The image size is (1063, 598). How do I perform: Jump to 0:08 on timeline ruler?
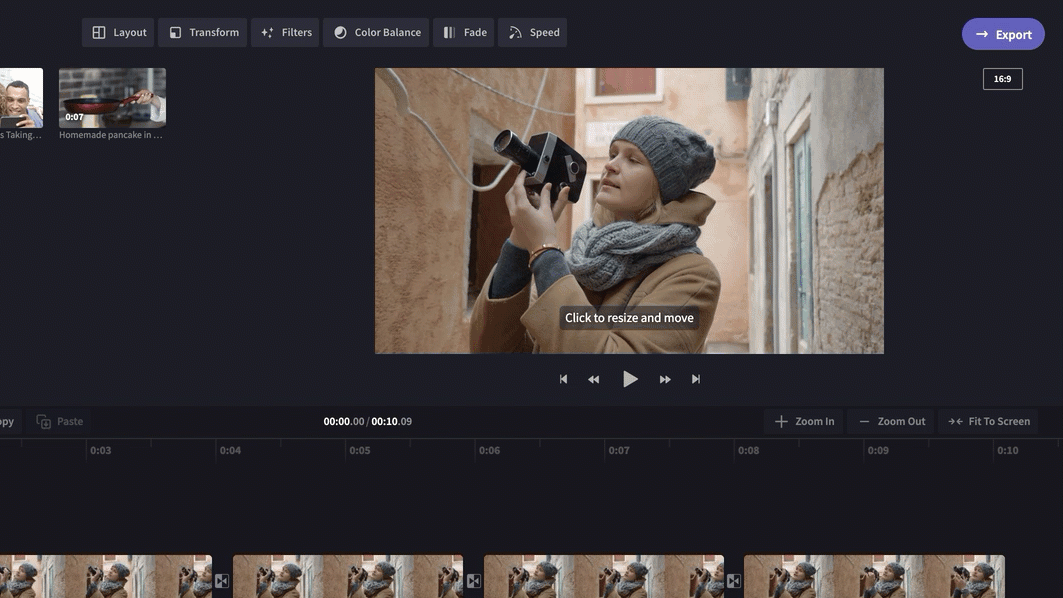pyautogui.click(x=748, y=450)
